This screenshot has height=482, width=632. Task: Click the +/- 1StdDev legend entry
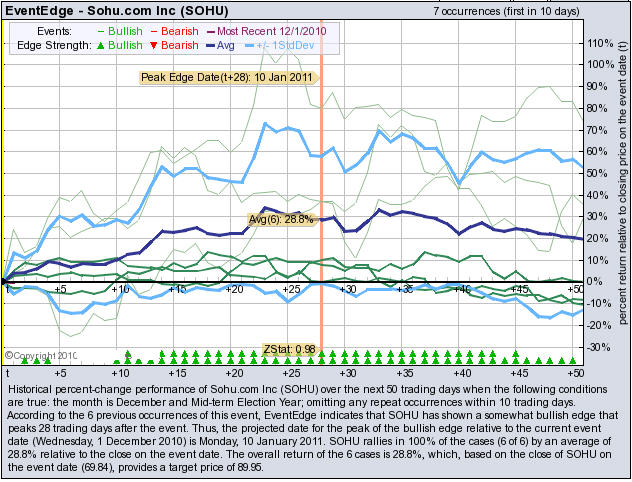click(x=280, y=45)
